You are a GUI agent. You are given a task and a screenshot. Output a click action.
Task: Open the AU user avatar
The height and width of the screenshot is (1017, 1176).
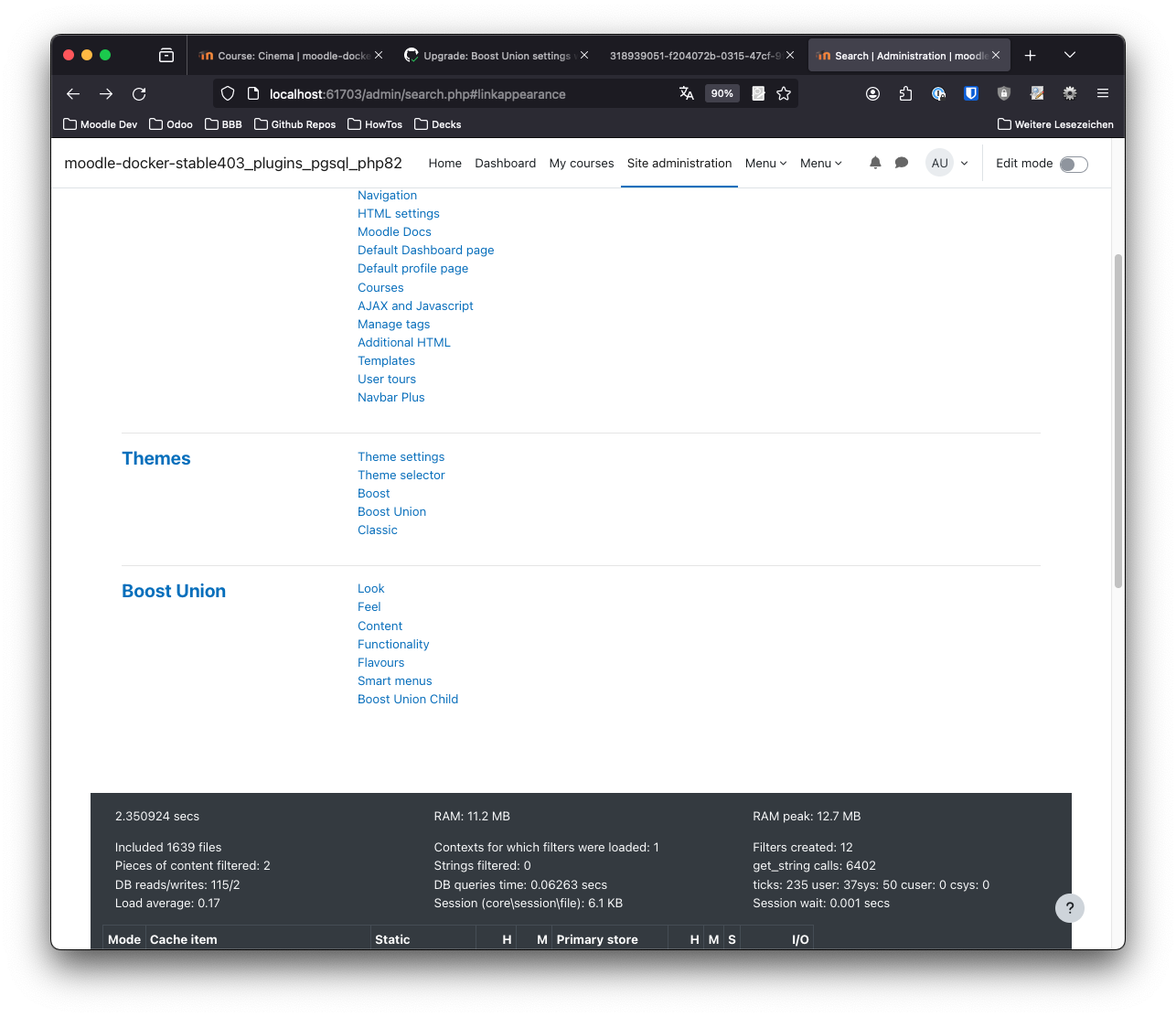(x=940, y=163)
